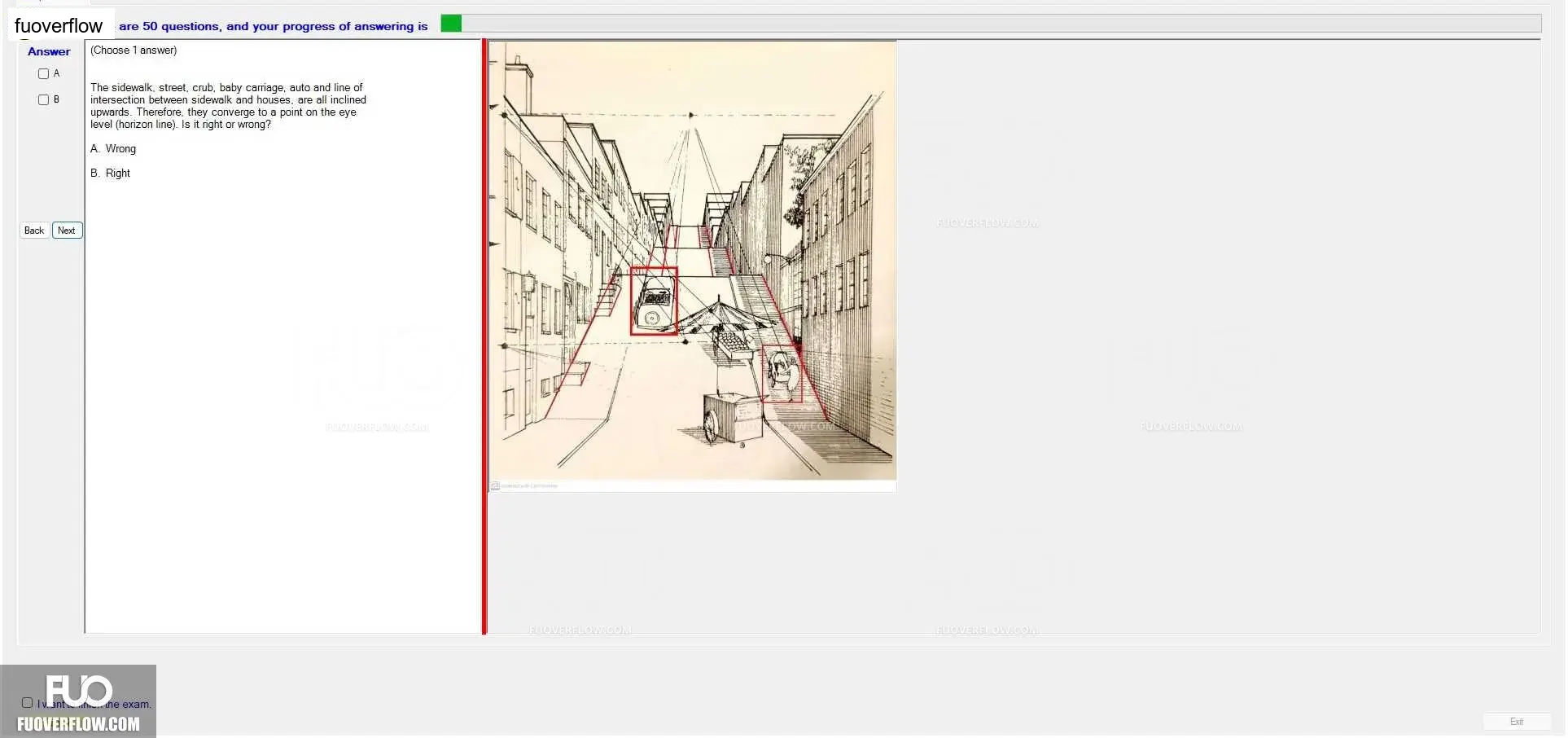The image size is (1568, 738).
Task: Check 'I want to finish the exam' box
Action: click(27, 702)
